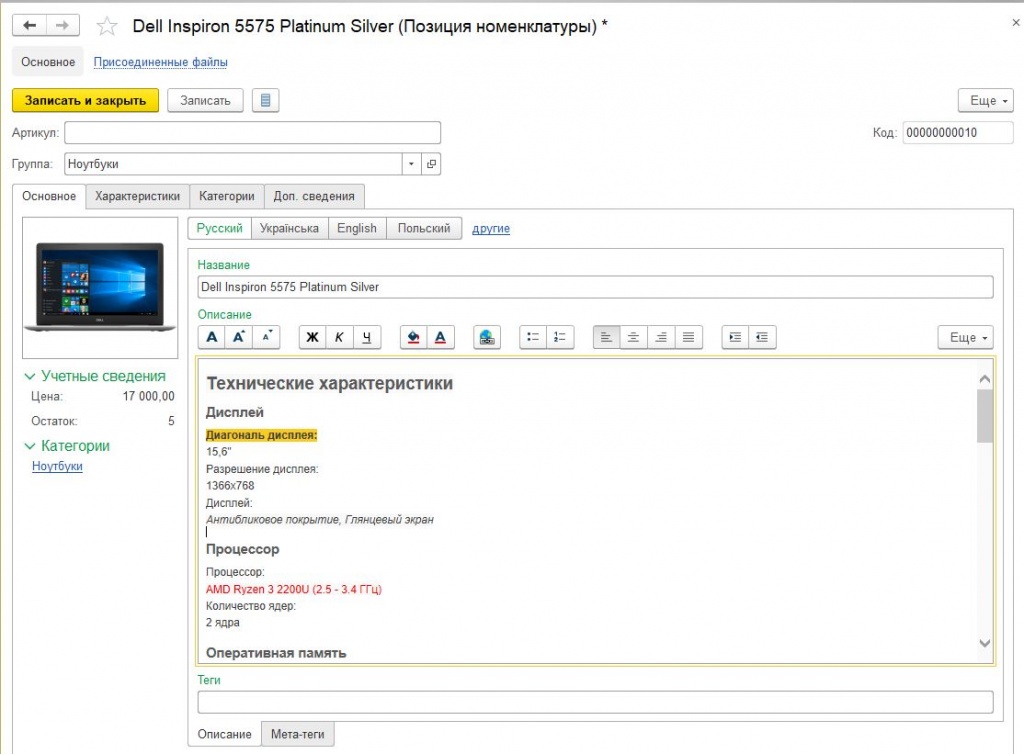Toggle italic formatting (К) in description toolbar
The image size is (1024, 754).
pyautogui.click(x=339, y=338)
